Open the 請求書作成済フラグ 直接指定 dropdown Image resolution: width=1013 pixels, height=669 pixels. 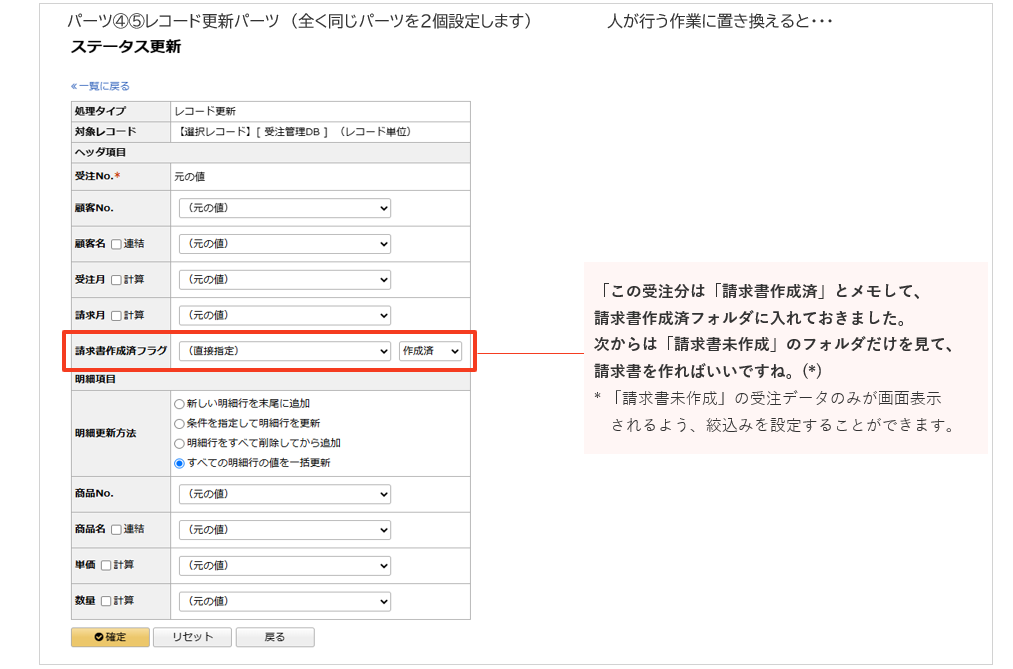283,351
